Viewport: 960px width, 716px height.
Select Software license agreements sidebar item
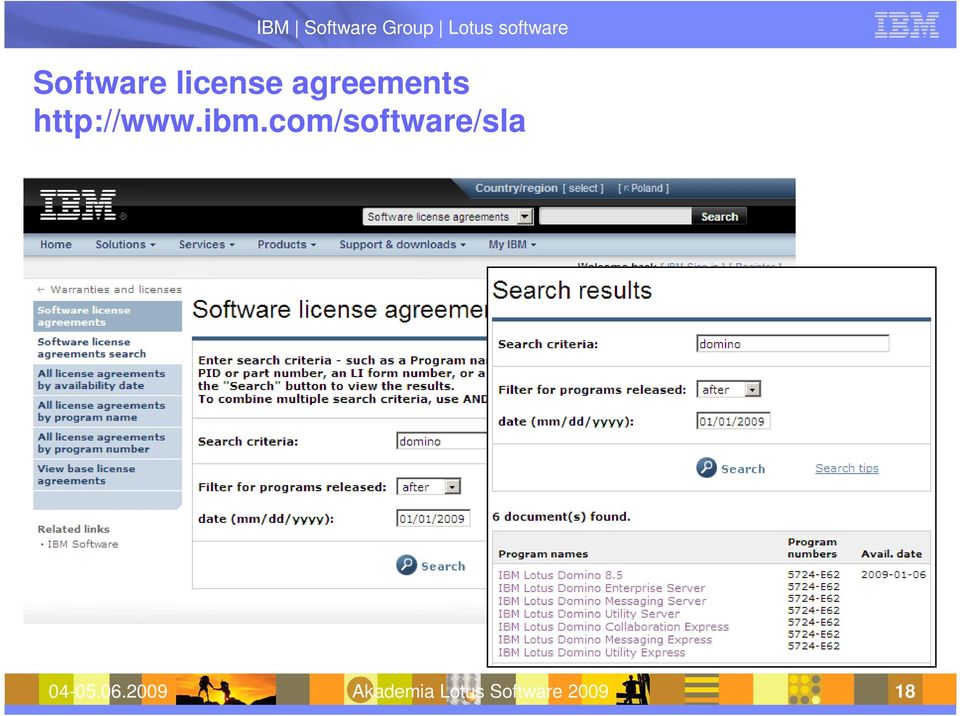point(107,316)
